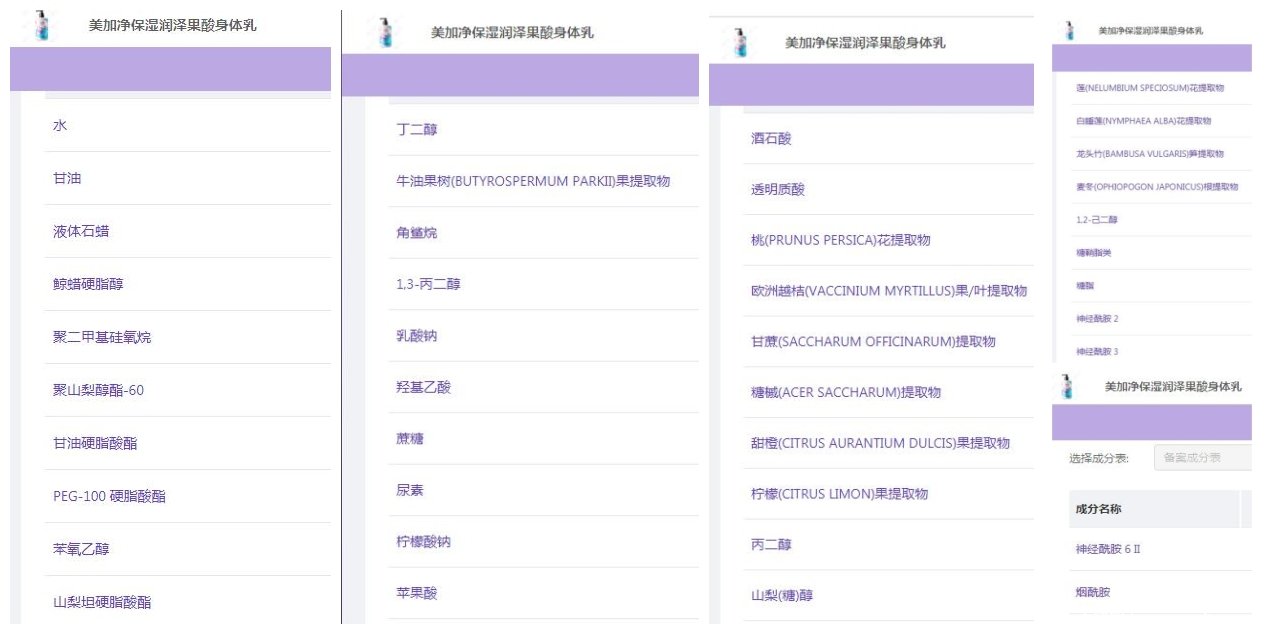Image resolution: width=1270 pixels, height=634 pixels.
Task: Open the 神经酰胺 2 ingredient
Action: [x=1097, y=318]
